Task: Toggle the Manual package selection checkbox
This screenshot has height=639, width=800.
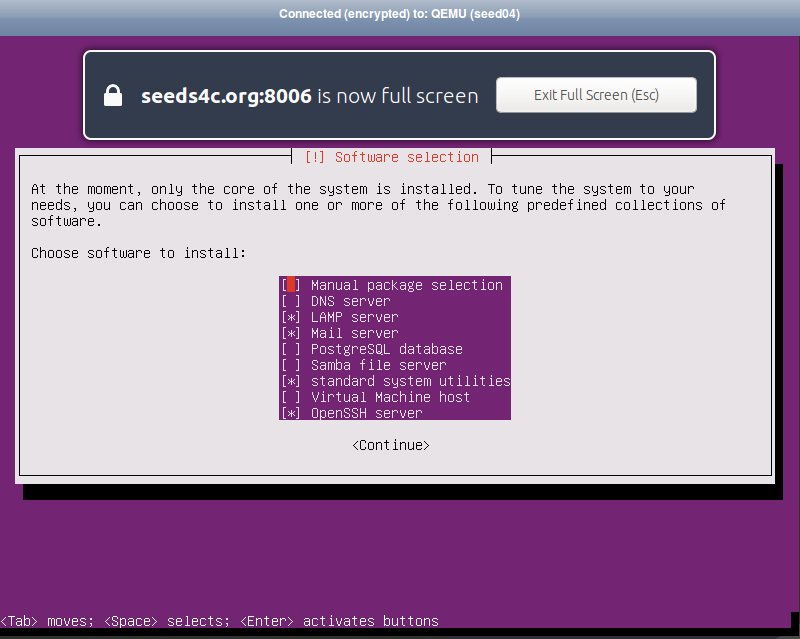Action: click(x=291, y=285)
